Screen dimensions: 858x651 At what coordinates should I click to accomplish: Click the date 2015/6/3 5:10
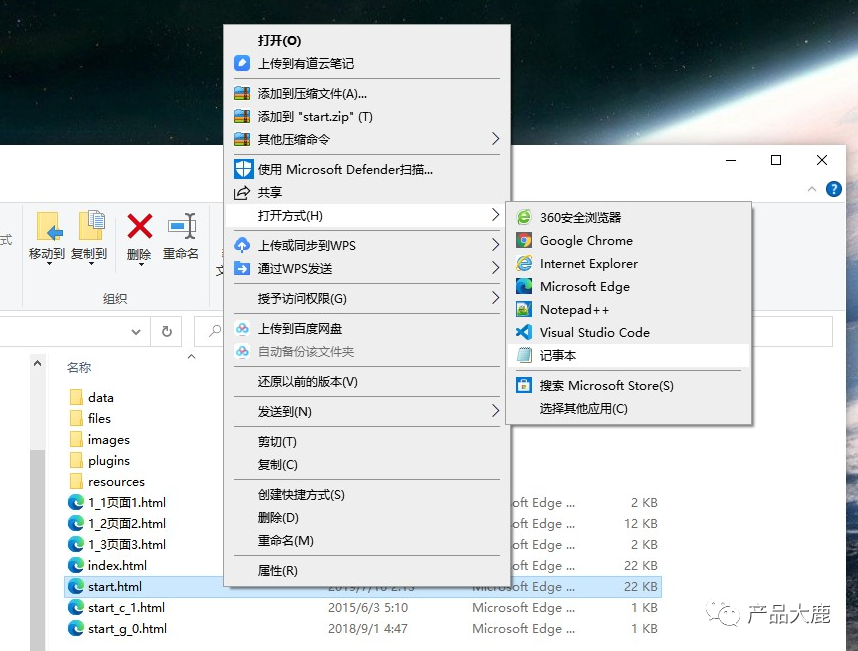pyautogui.click(x=368, y=607)
